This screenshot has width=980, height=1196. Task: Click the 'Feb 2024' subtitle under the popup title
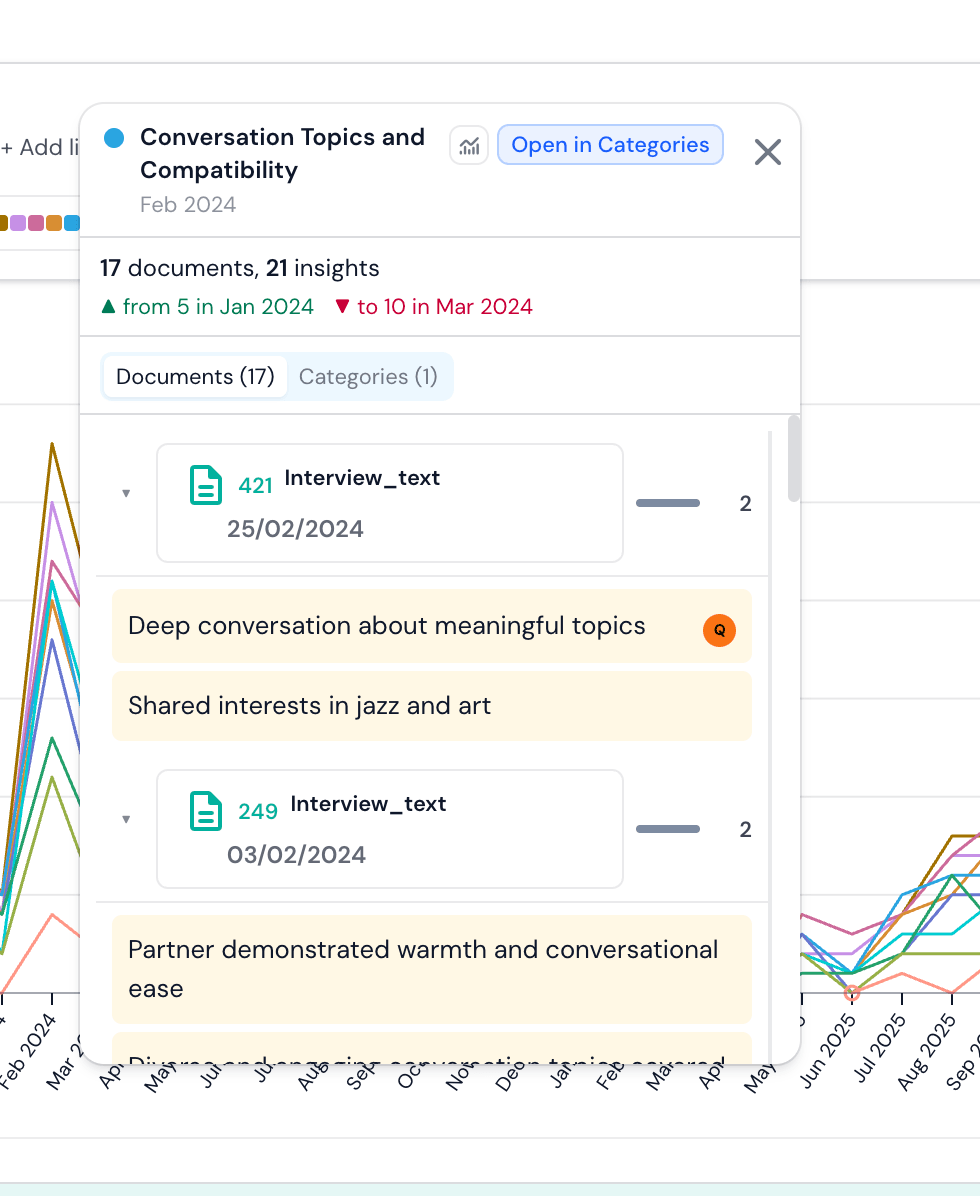(188, 204)
